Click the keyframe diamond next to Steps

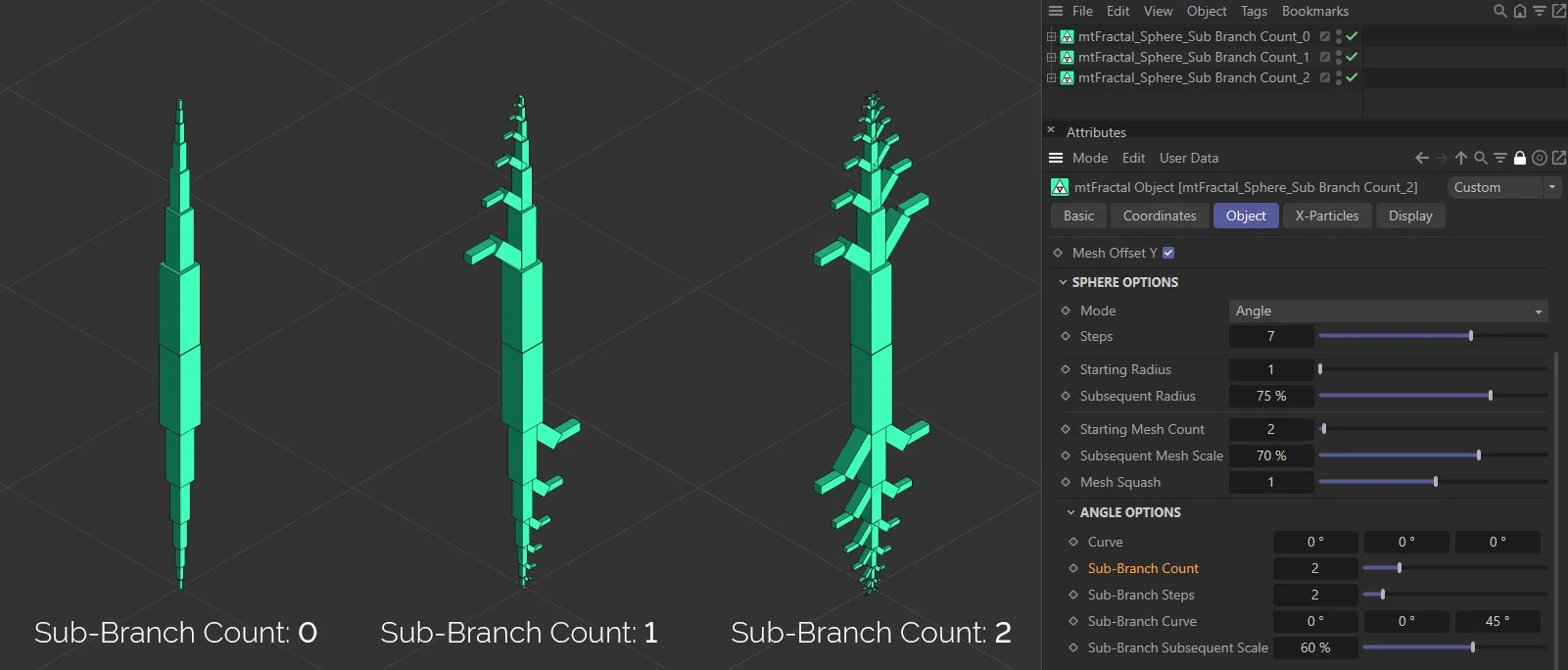point(1066,336)
